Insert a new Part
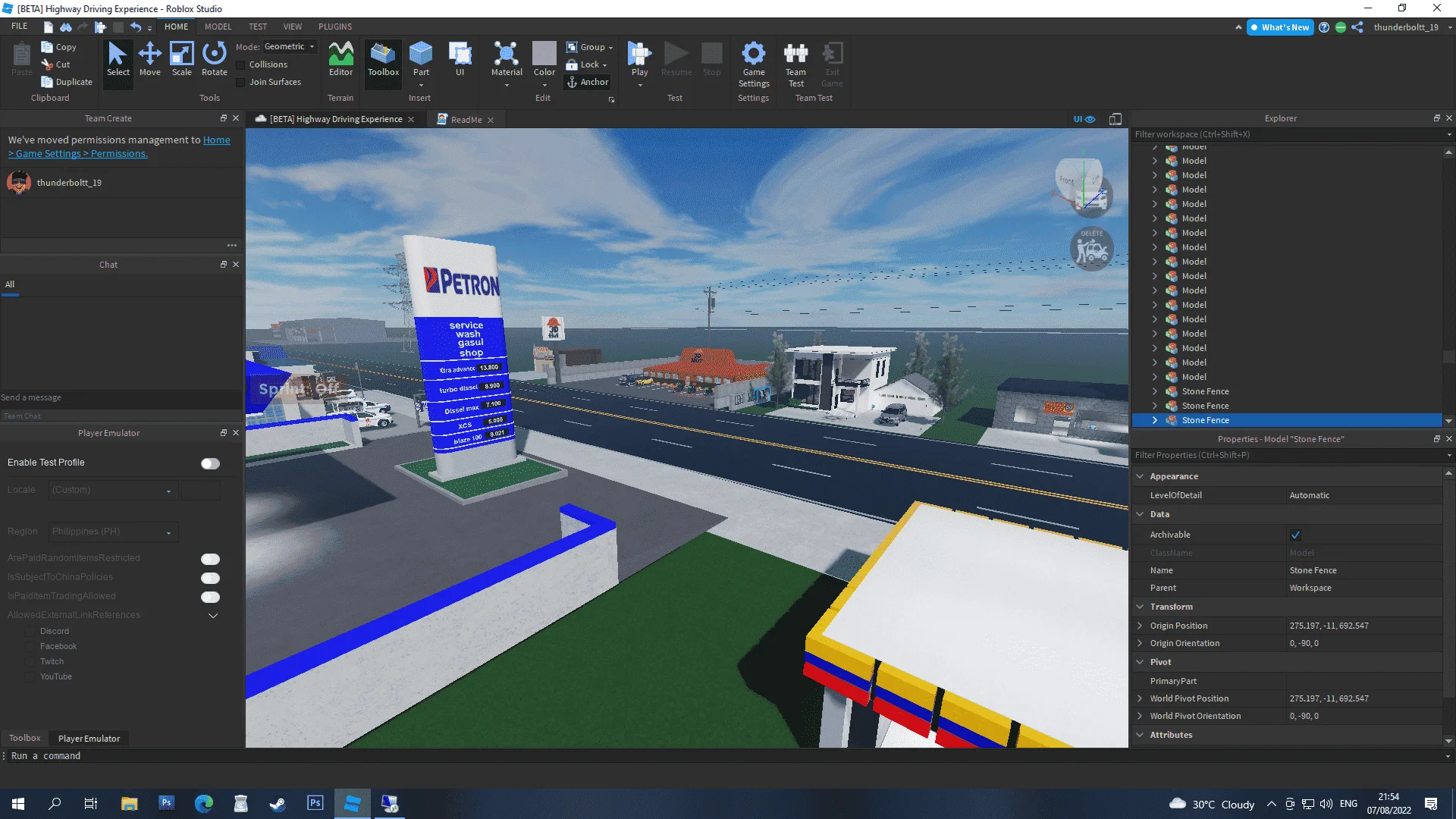Screen dimensions: 1456x819 (421, 60)
